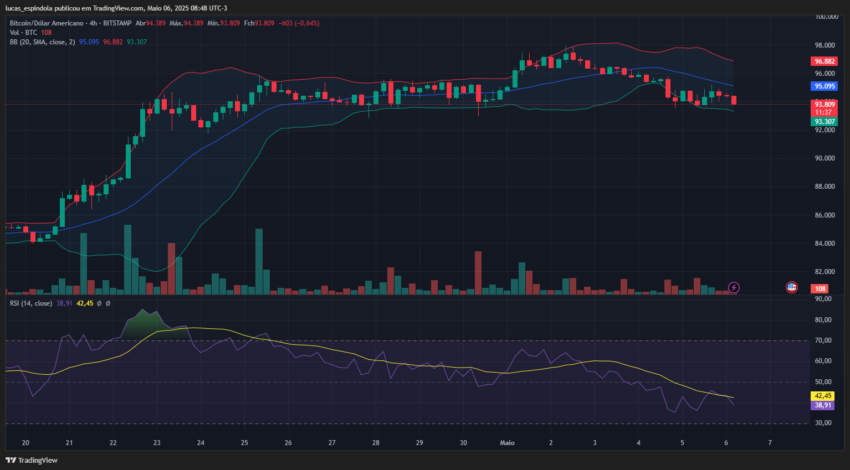Click the green 93.307 lower band label
The height and width of the screenshot is (470, 850).
[x=824, y=121]
